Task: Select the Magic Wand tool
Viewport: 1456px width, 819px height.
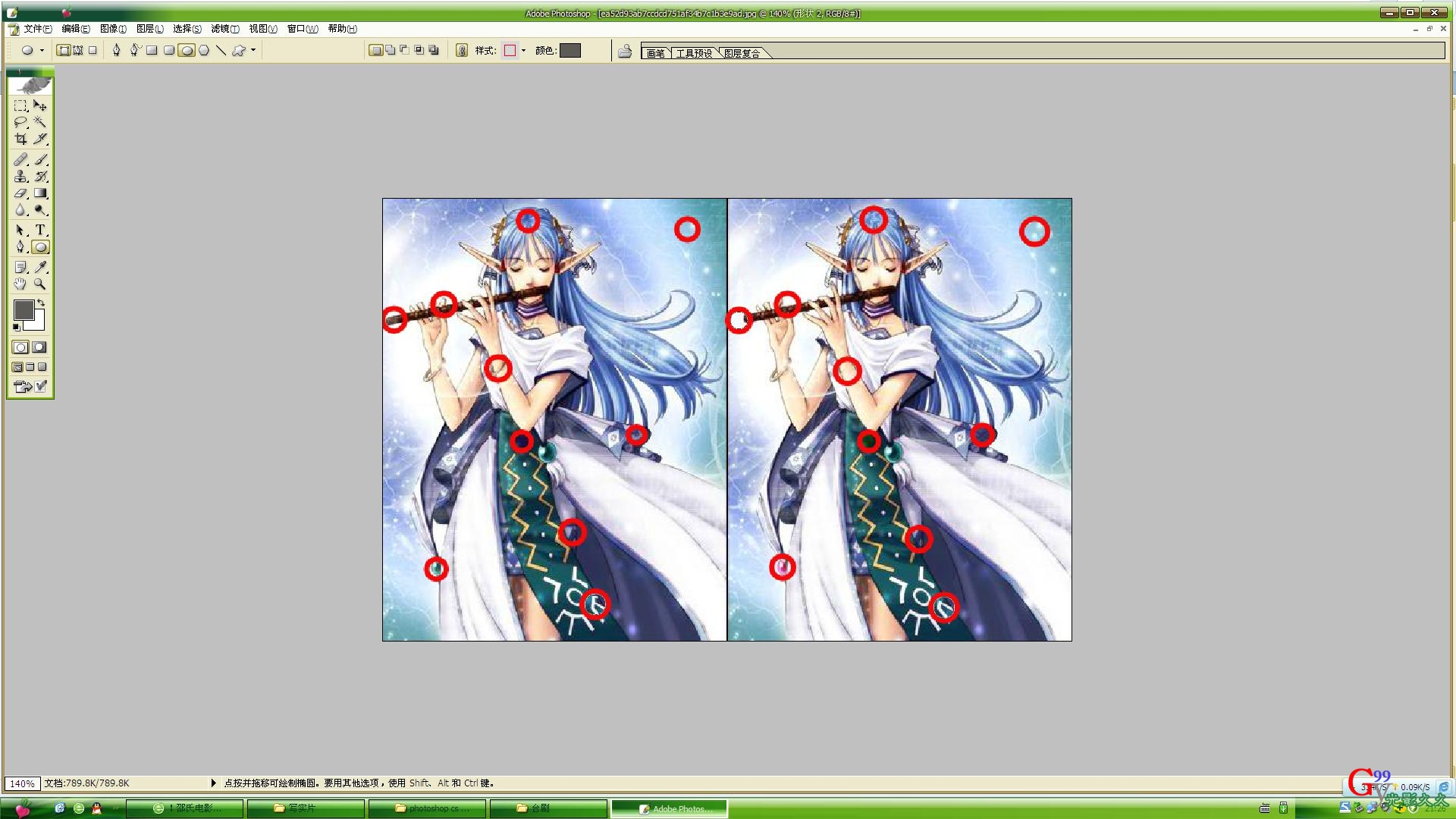Action: [40, 122]
